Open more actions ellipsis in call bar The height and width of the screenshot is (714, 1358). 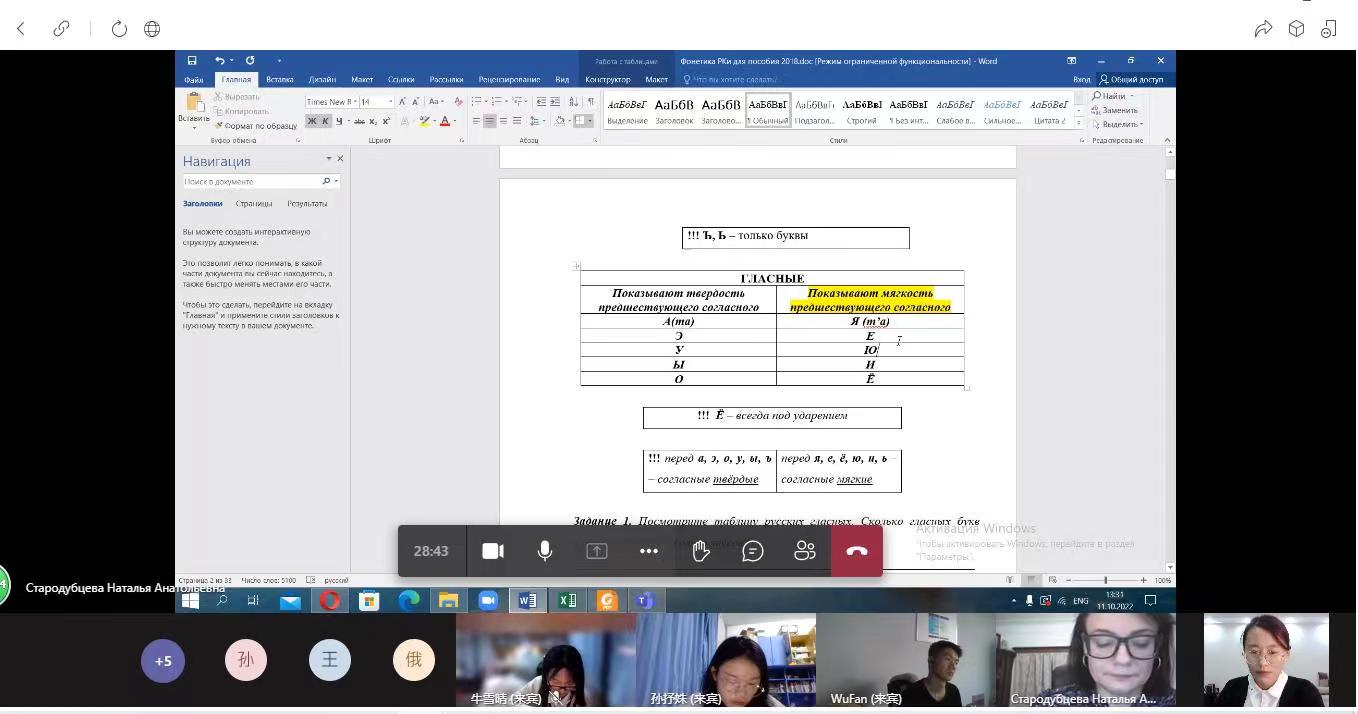click(x=649, y=551)
